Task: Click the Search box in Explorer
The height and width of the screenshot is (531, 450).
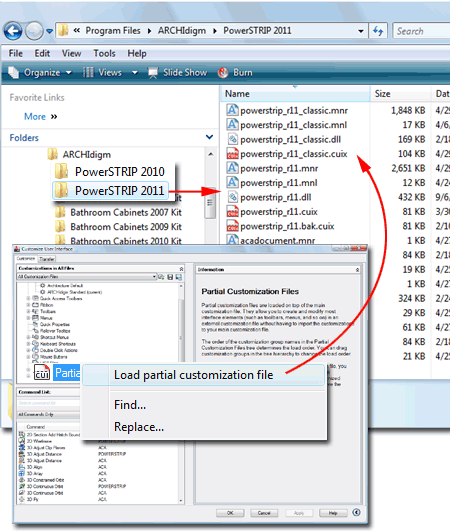Action: (422, 31)
